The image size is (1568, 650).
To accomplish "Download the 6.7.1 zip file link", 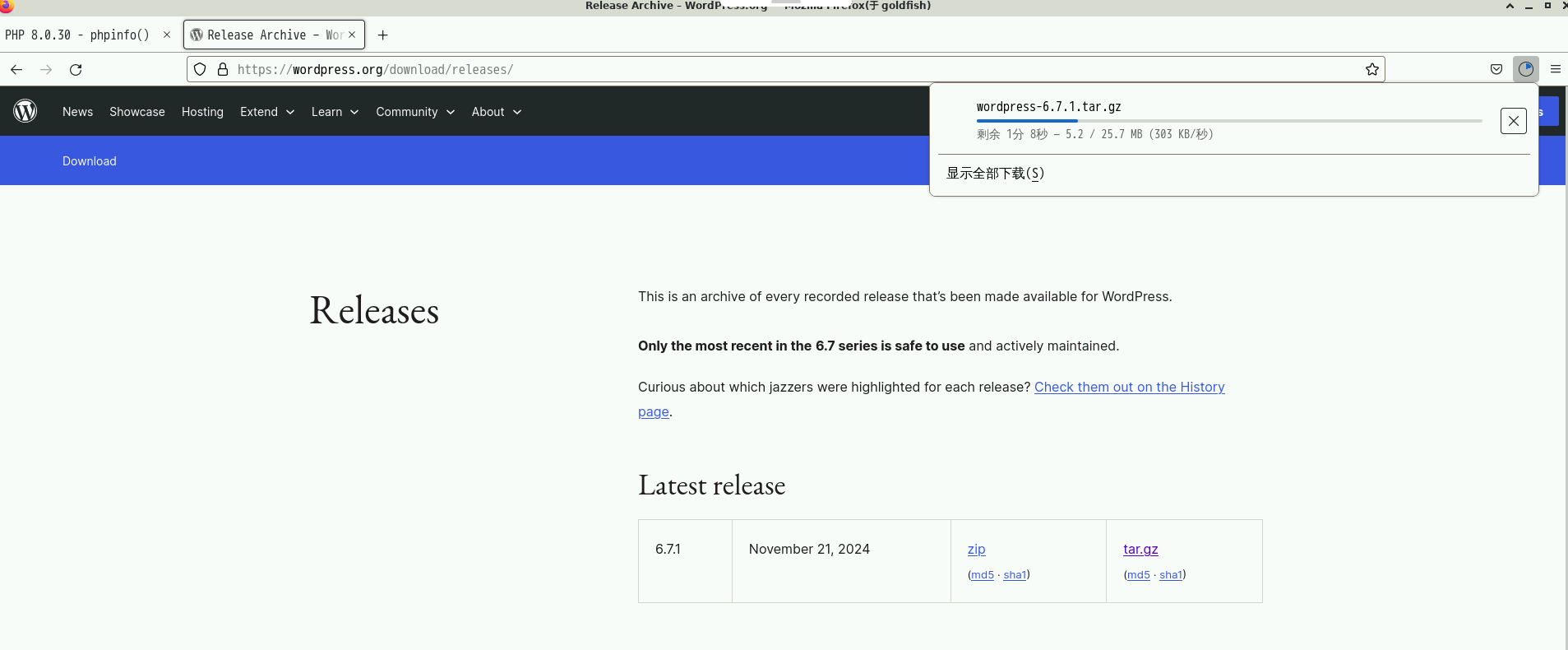I will pyautogui.click(x=977, y=549).
